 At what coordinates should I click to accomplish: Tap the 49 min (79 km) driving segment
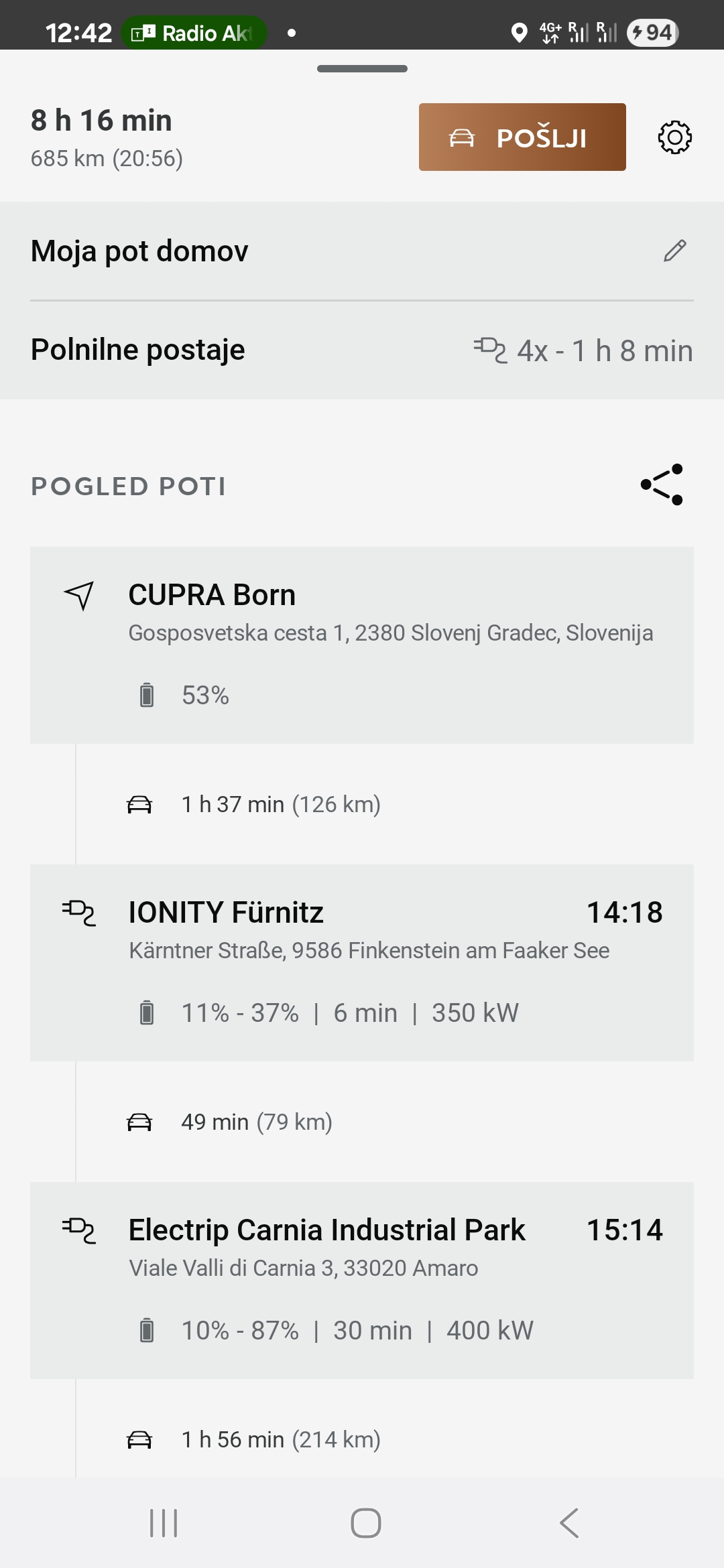point(256,1122)
